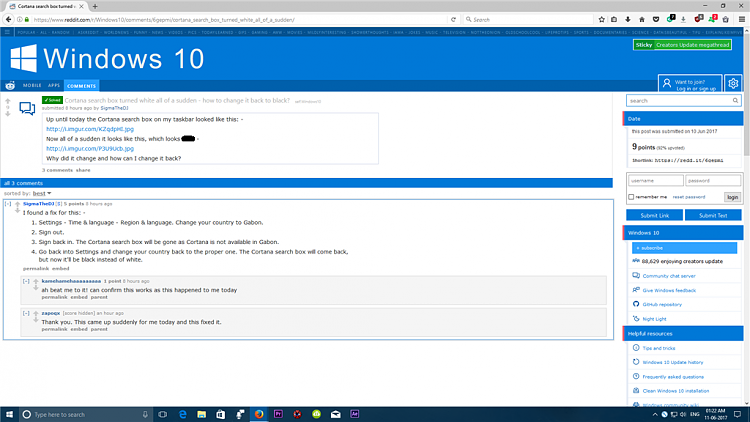Viewport: 750px width, 422px height.
Task: Upvote the Cortana search box post
Action: click(x=8, y=101)
